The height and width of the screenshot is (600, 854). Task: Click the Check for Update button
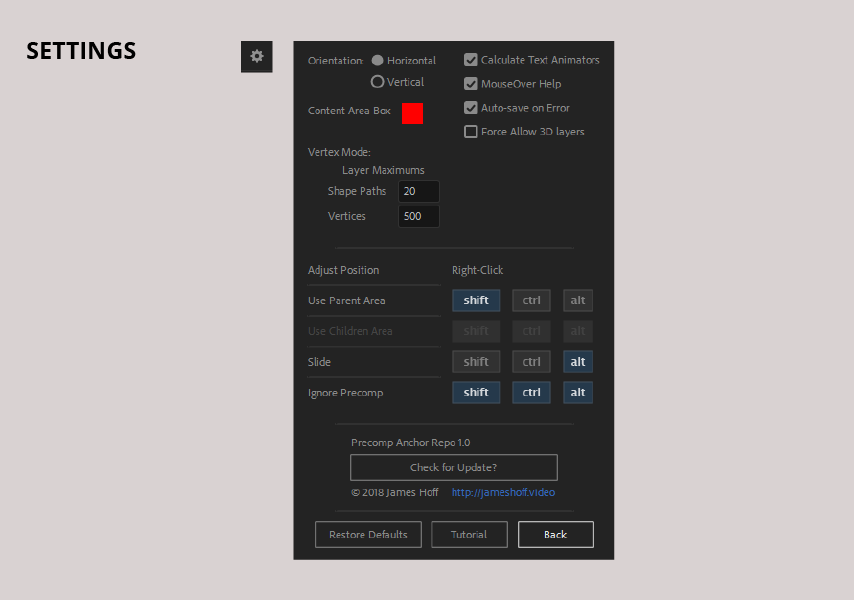(x=453, y=467)
